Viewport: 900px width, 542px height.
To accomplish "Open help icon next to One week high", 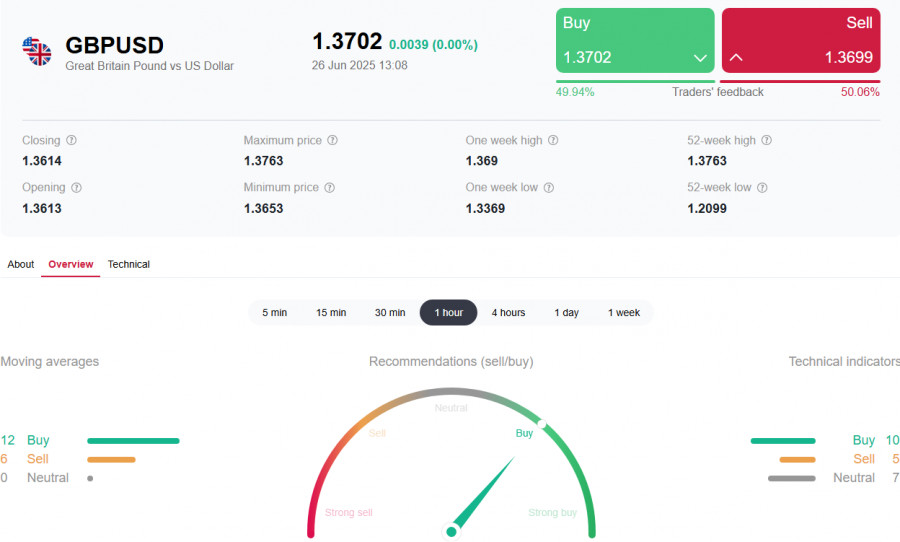I will tap(553, 140).
